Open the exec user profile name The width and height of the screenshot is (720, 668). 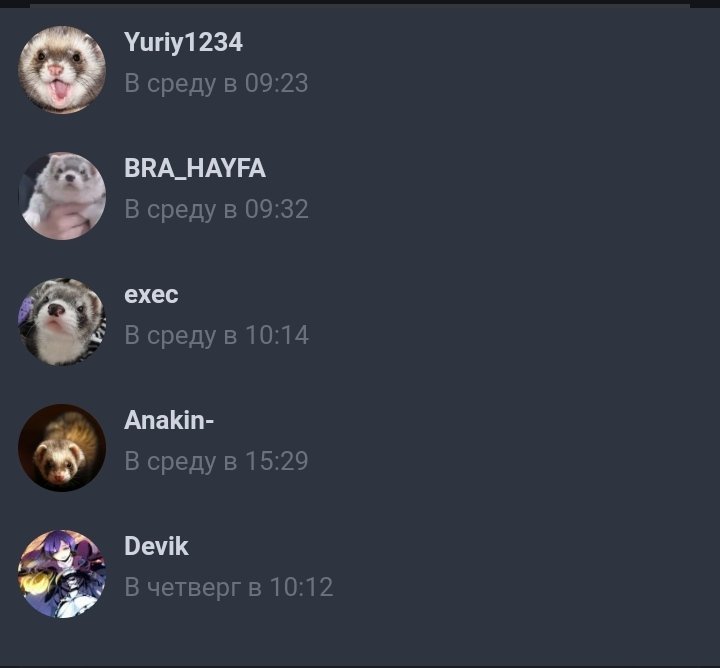(151, 294)
